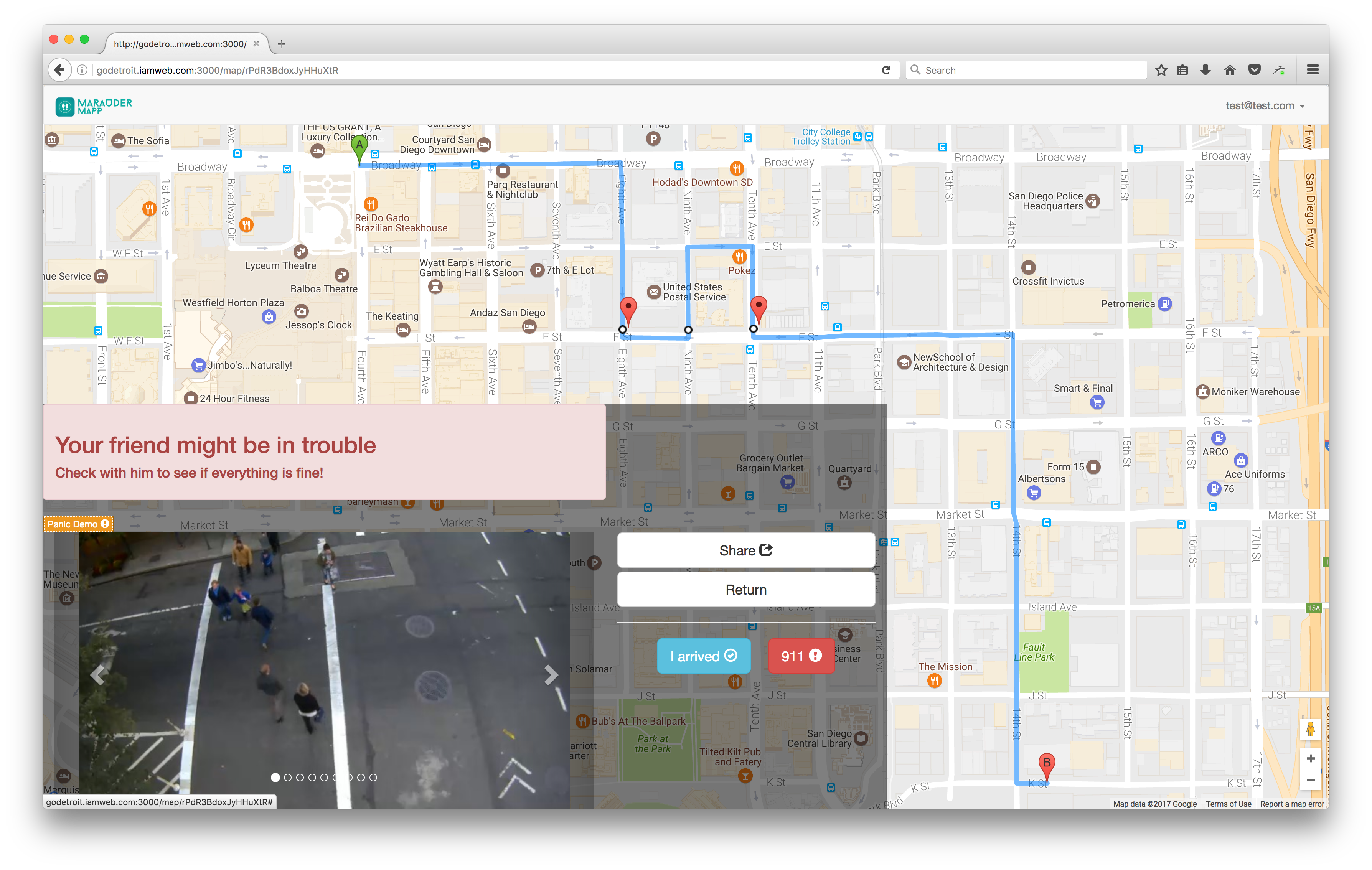Select the third carousel indicator dot
This screenshot has width=1372, height=870.
tap(300, 777)
